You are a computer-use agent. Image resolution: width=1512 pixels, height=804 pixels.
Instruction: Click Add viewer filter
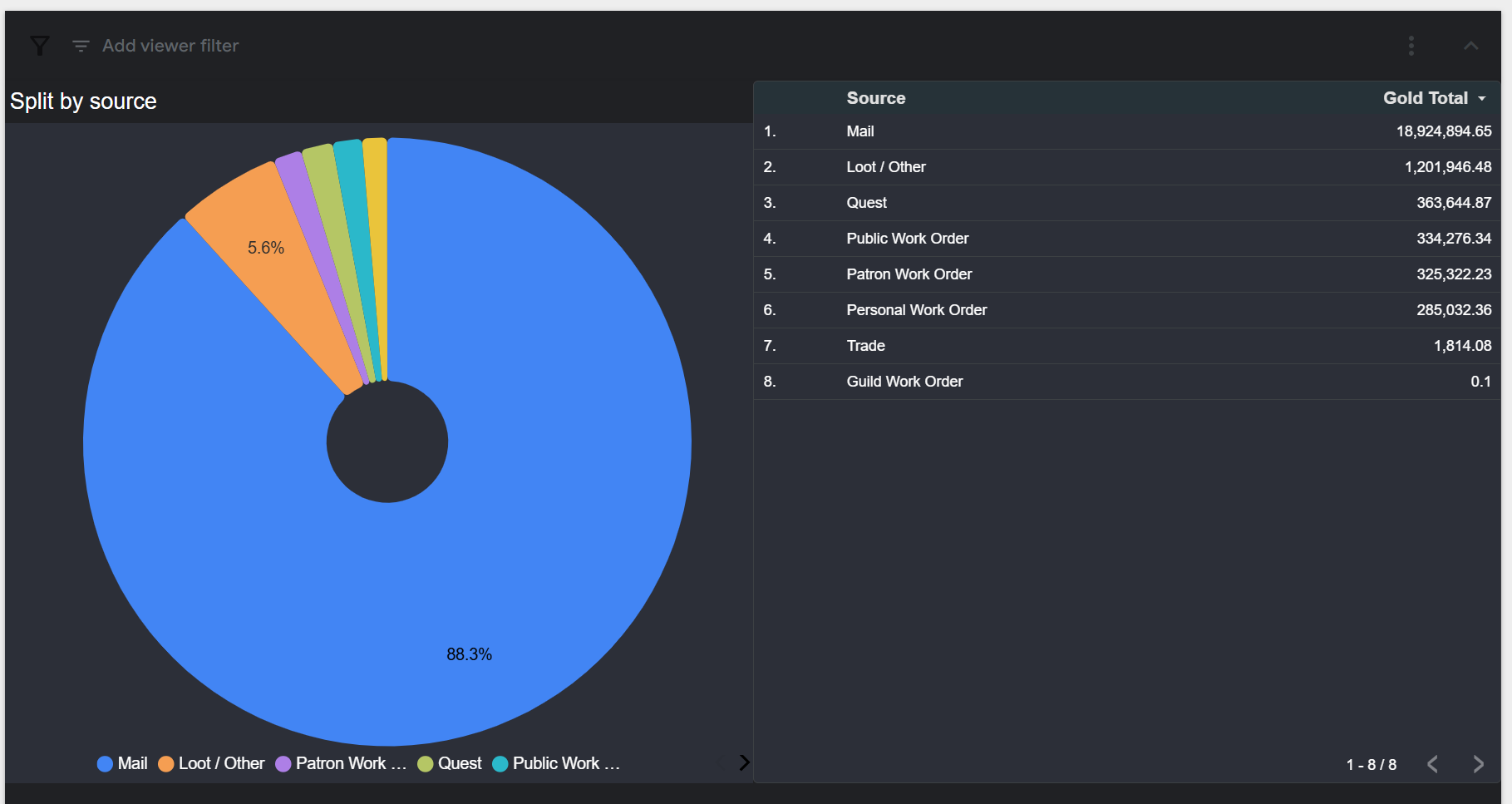170,46
